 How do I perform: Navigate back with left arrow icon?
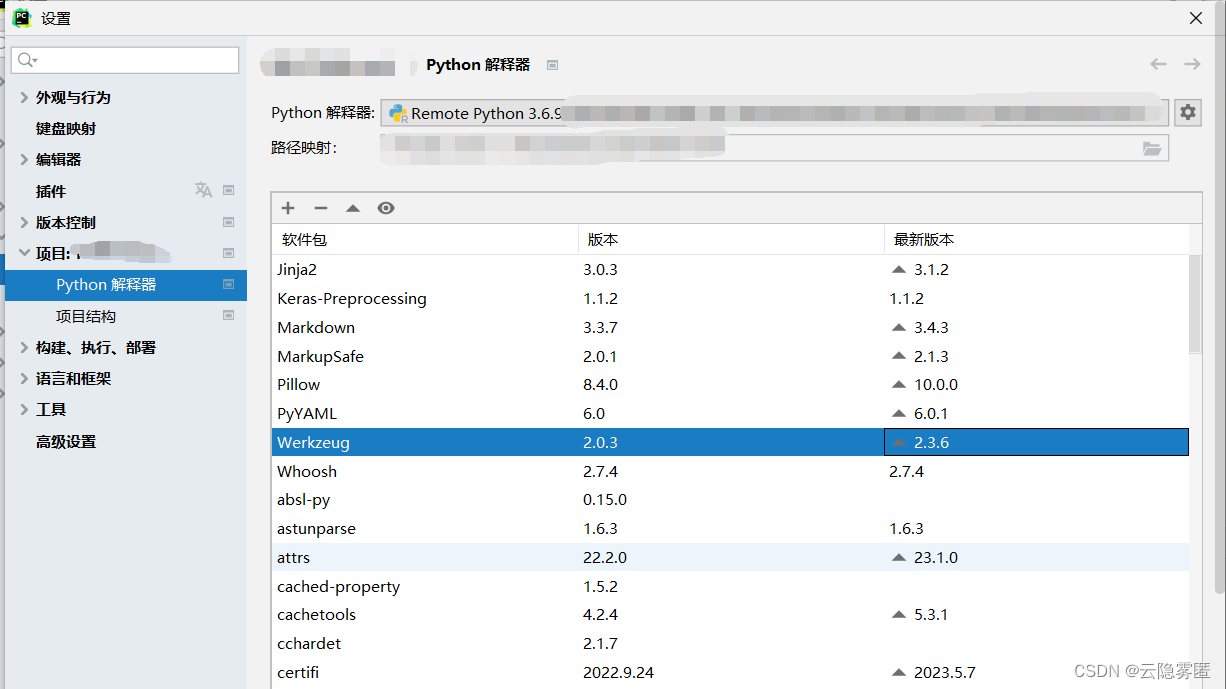pos(1158,64)
